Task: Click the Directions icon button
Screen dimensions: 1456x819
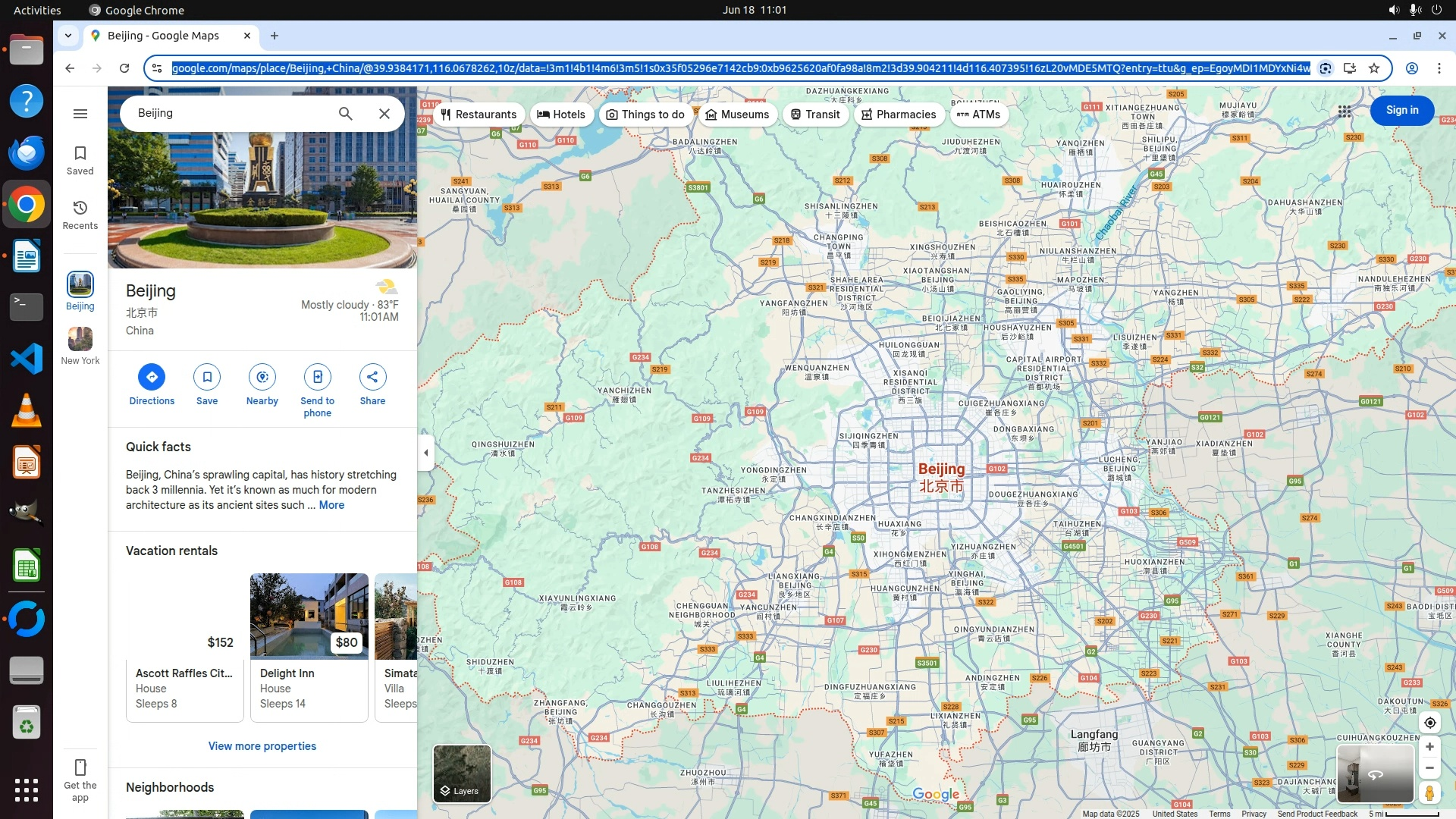Action: (x=152, y=377)
